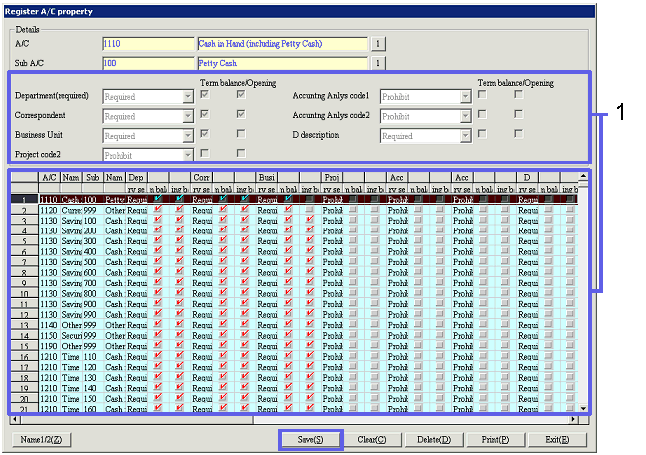Click the Cash in Hand name field

283,44
